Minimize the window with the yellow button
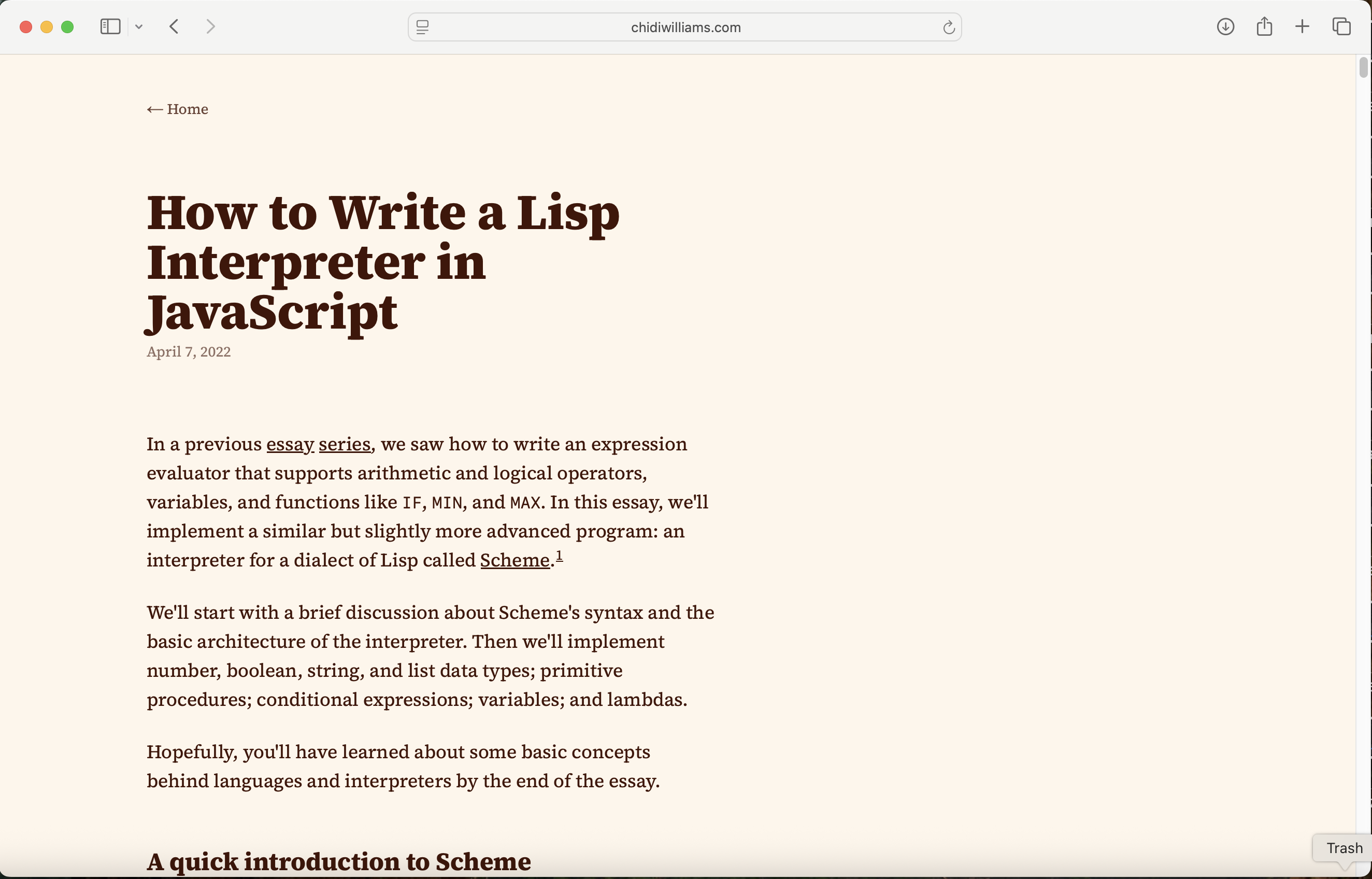The image size is (1372, 879). (x=46, y=26)
